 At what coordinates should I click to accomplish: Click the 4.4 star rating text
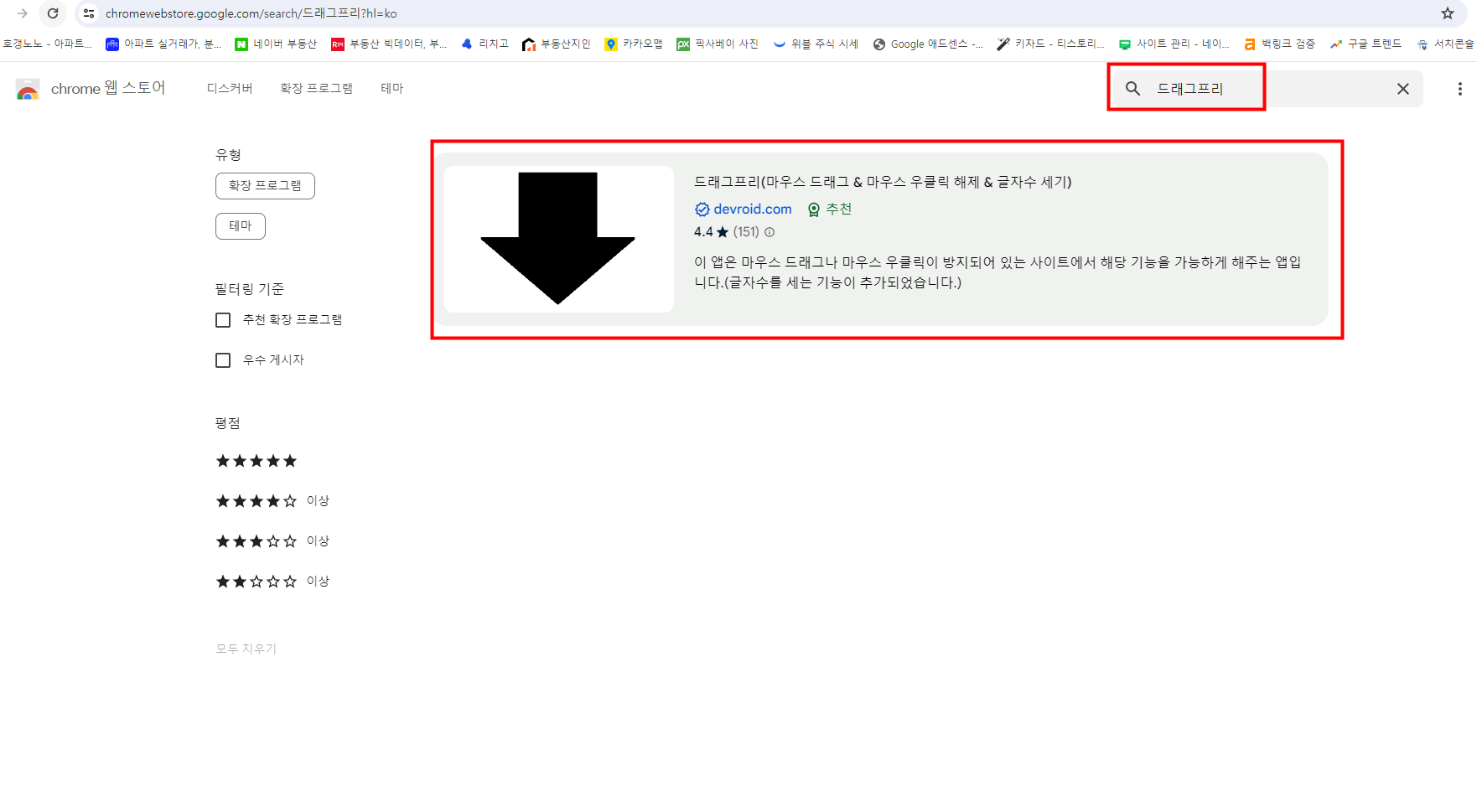[711, 232]
